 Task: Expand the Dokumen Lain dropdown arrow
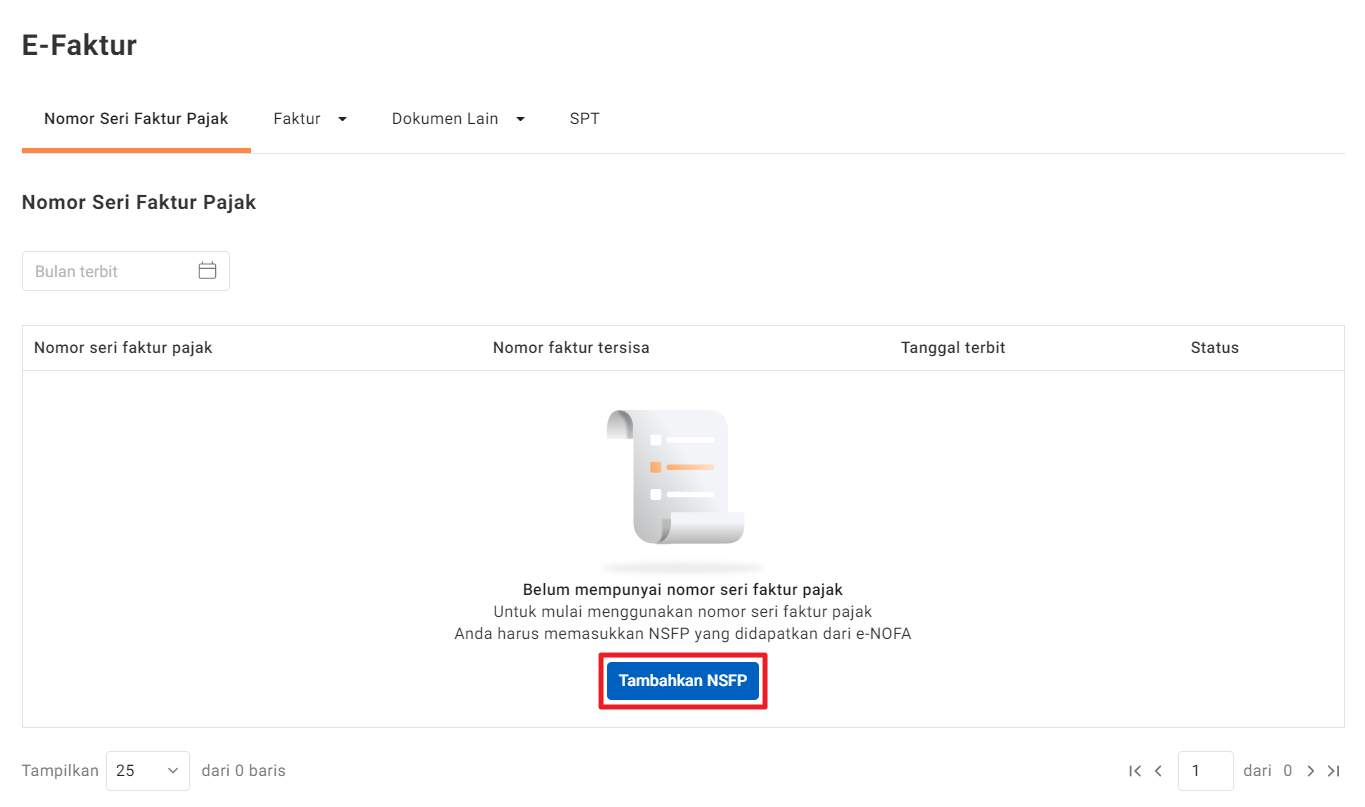coord(520,119)
